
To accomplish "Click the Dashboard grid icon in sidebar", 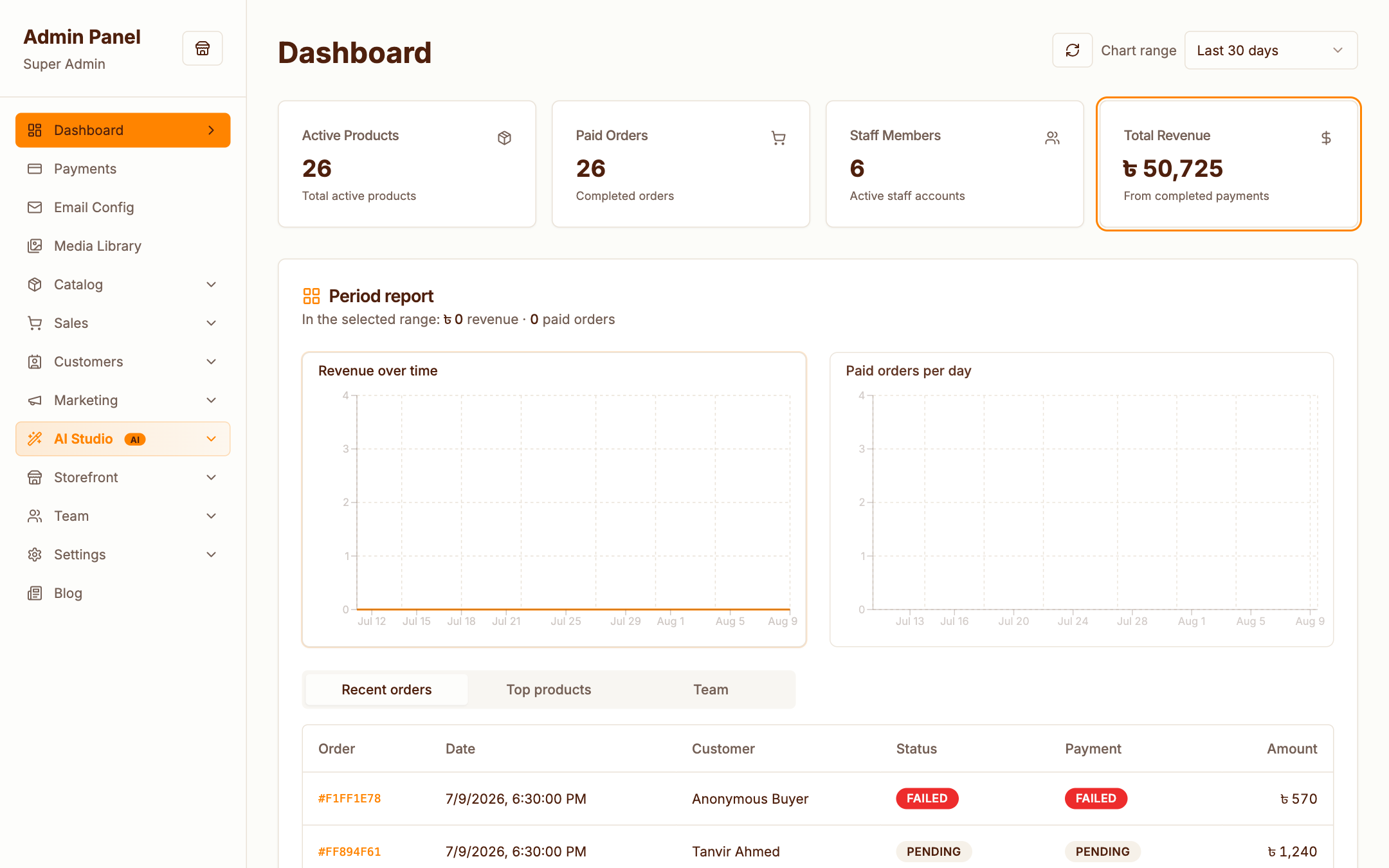I will 35,130.
